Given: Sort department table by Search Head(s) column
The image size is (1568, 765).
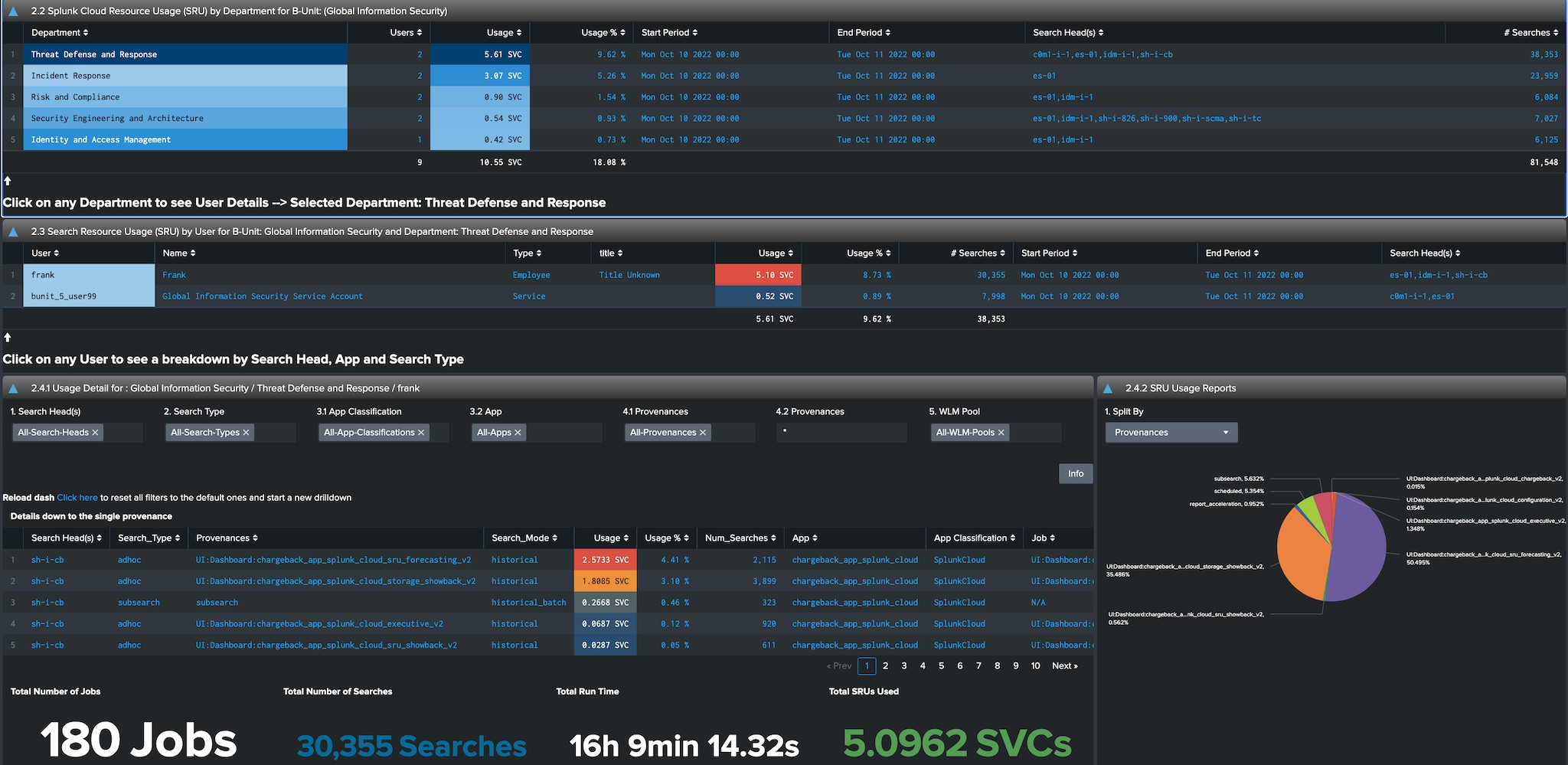Looking at the screenshot, I should point(1068,33).
